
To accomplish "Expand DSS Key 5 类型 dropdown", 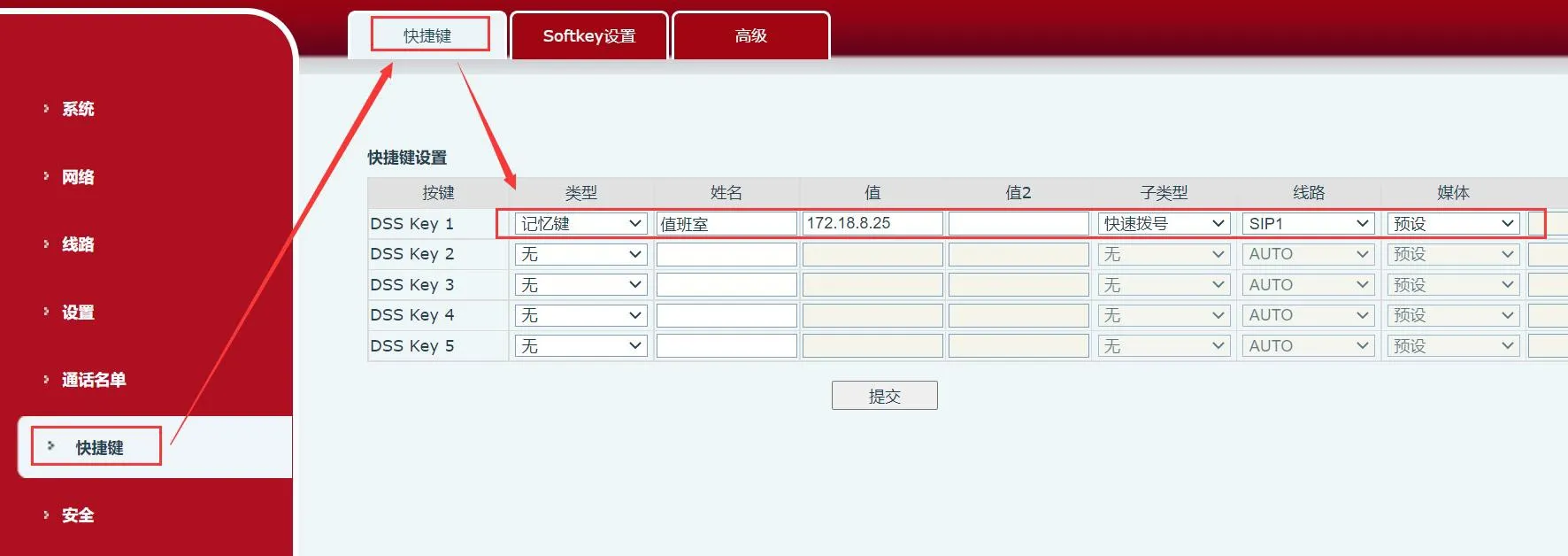I will 580,346.
